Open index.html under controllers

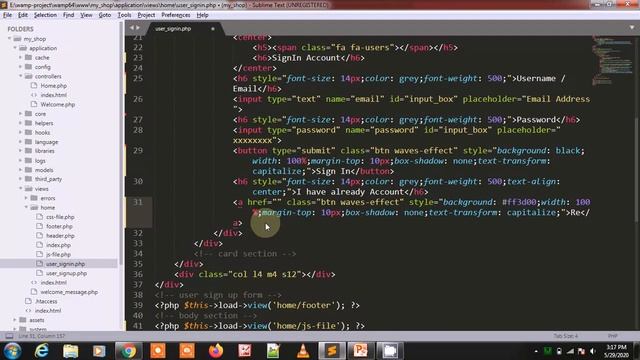tap(53, 95)
